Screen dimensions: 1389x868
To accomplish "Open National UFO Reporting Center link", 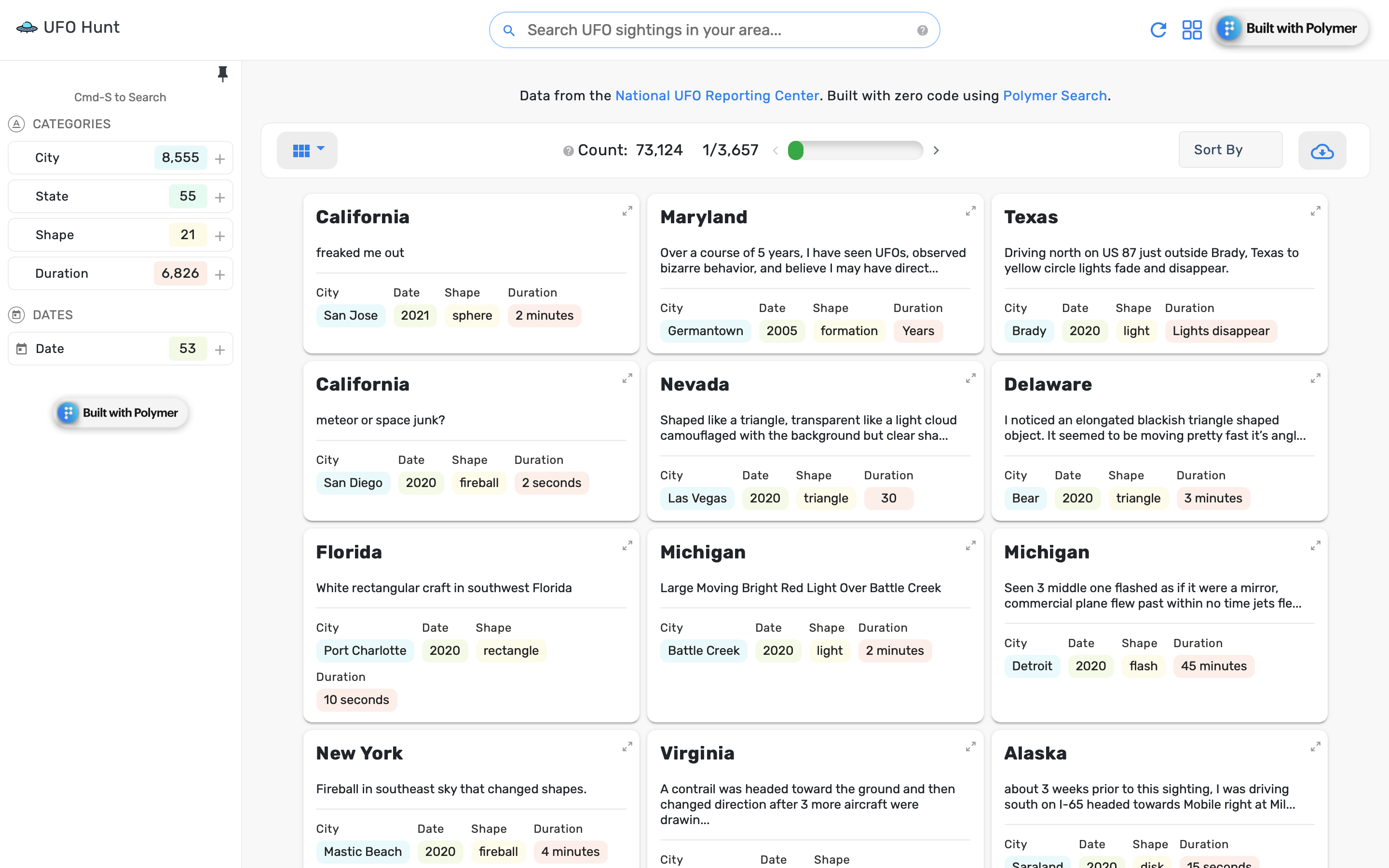I will point(716,95).
